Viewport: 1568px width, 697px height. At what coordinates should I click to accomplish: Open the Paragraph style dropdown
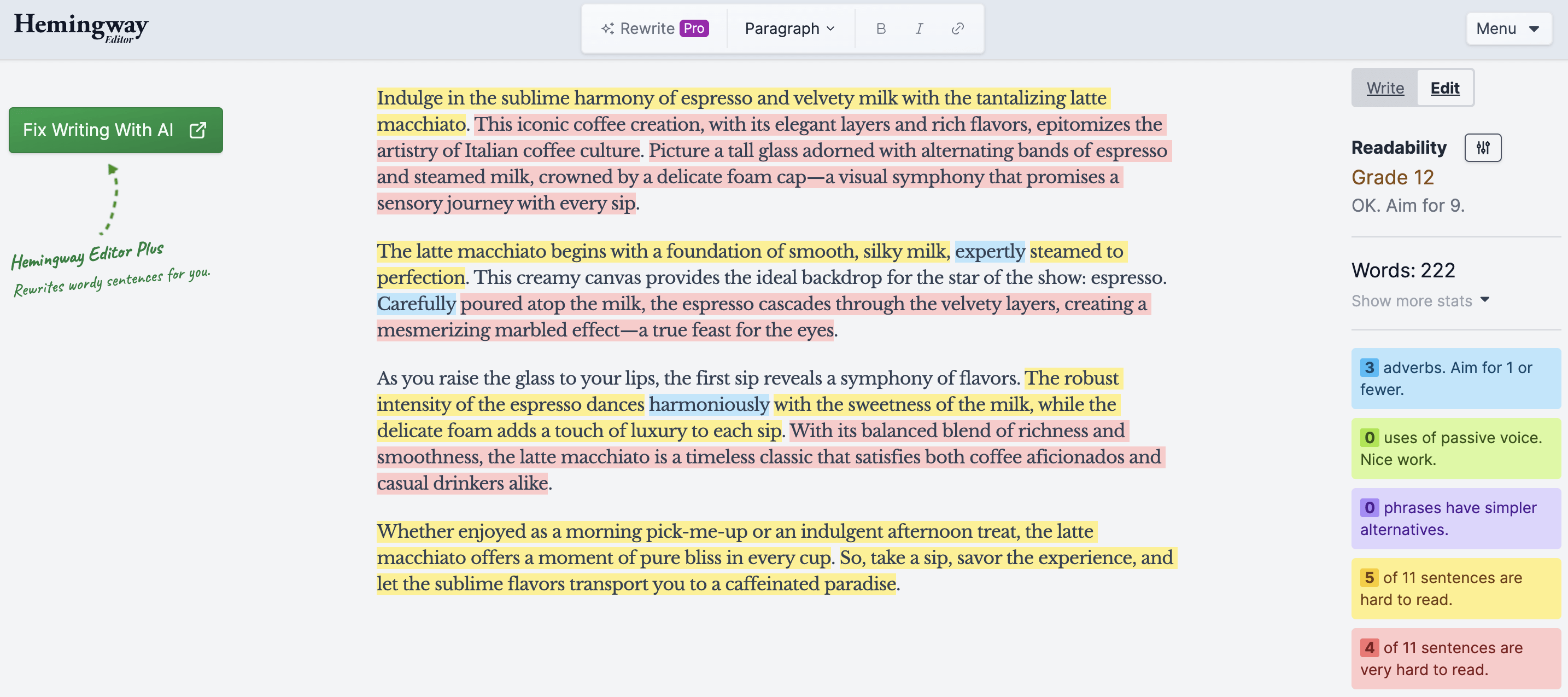[x=789, y=28]
